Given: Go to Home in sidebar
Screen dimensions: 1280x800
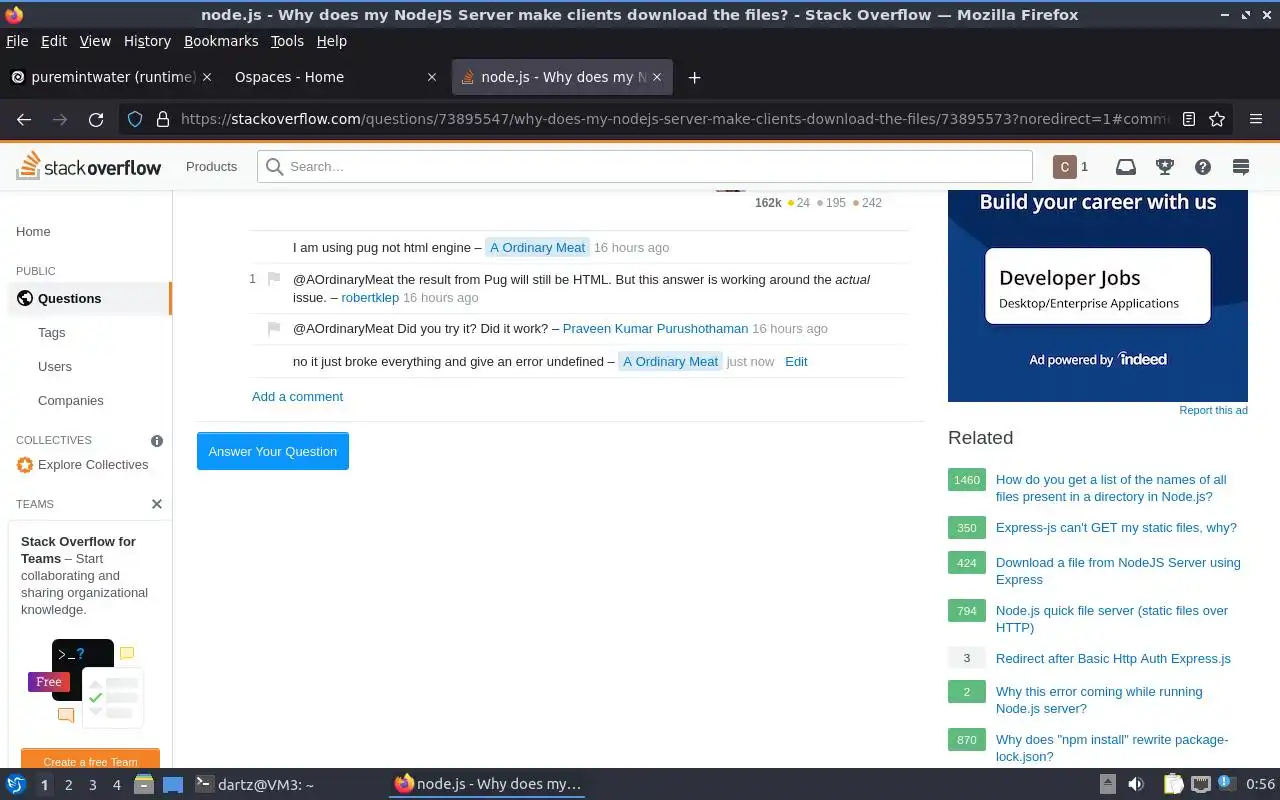Looking at the screenshot, I should coord(33,231).
